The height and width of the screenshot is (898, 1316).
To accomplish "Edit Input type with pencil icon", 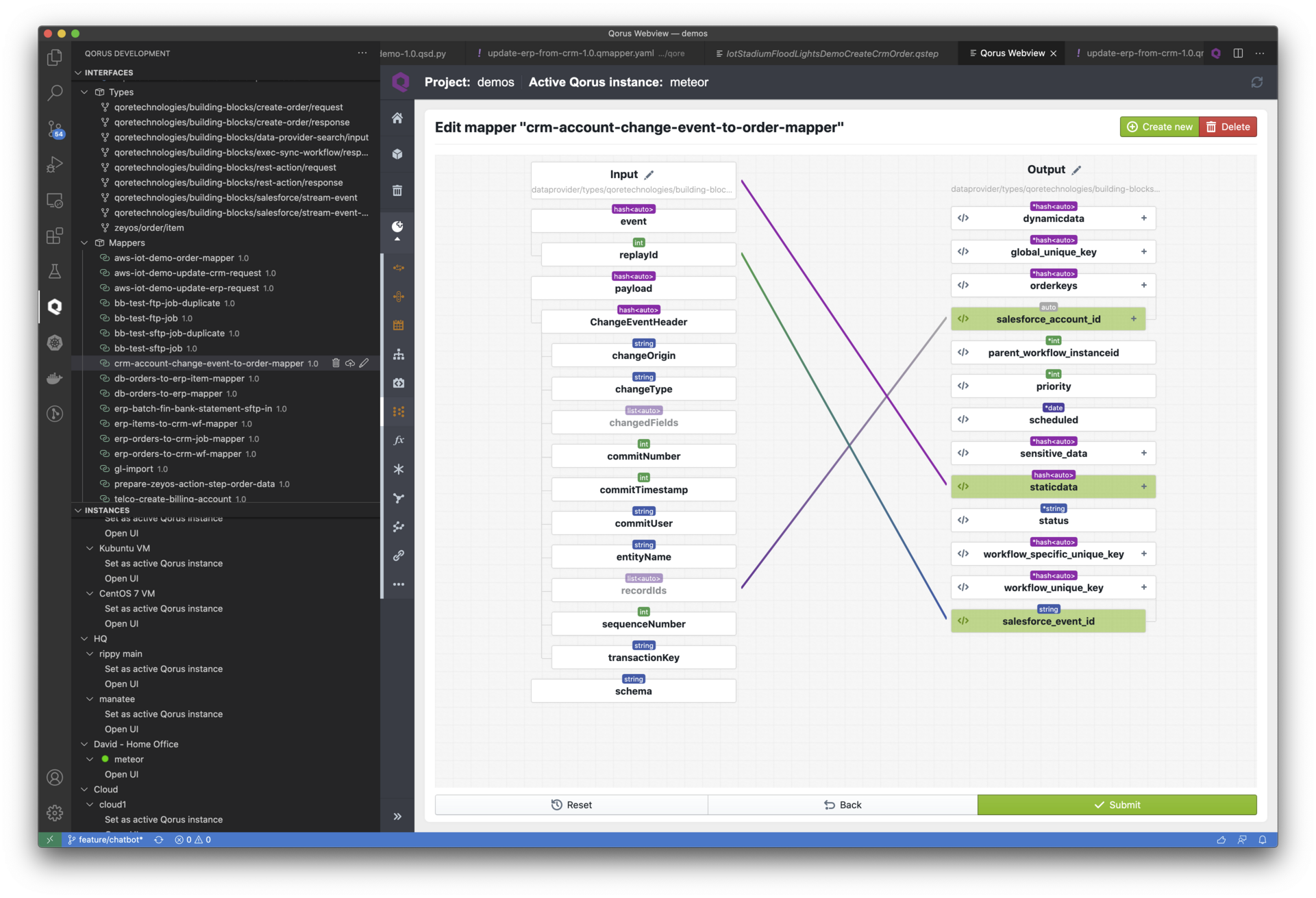I will pyautogui.click(x=649, y=175).
